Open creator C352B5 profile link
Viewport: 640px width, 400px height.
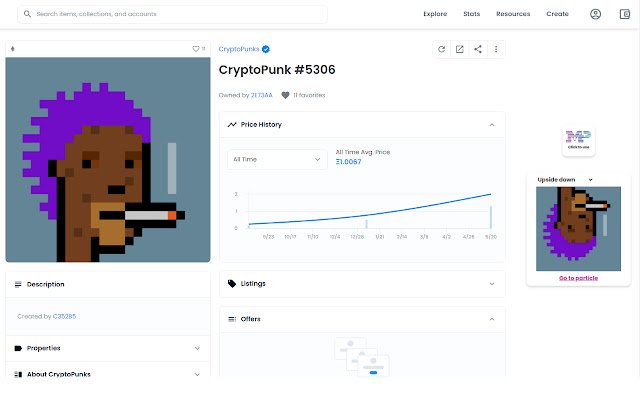click(x=64, y=316)
